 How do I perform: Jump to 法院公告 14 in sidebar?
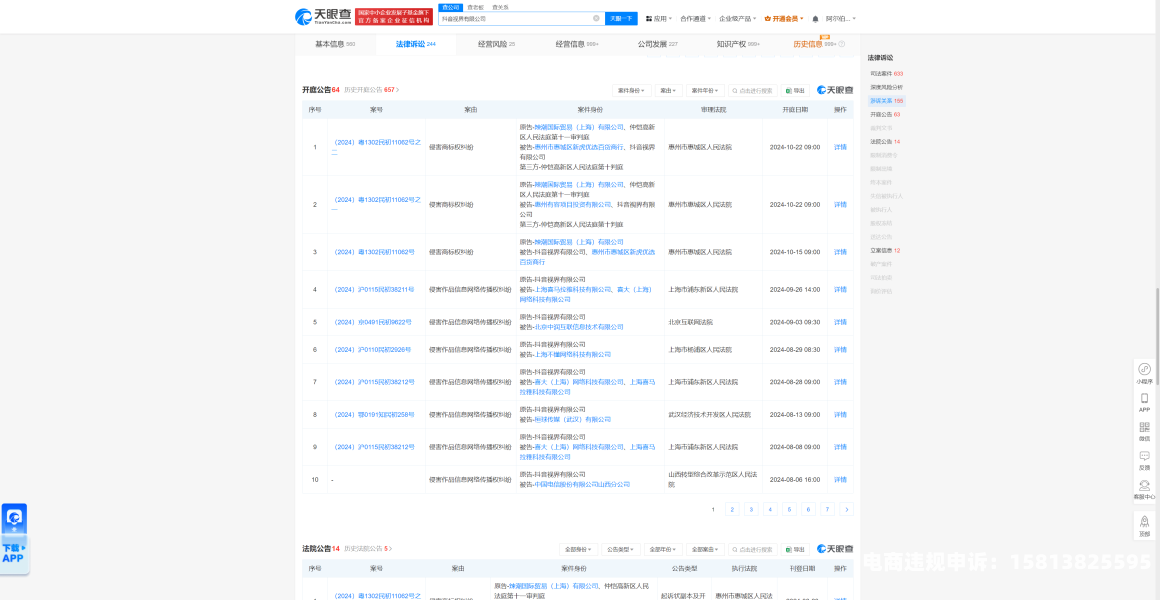[885, 141]
